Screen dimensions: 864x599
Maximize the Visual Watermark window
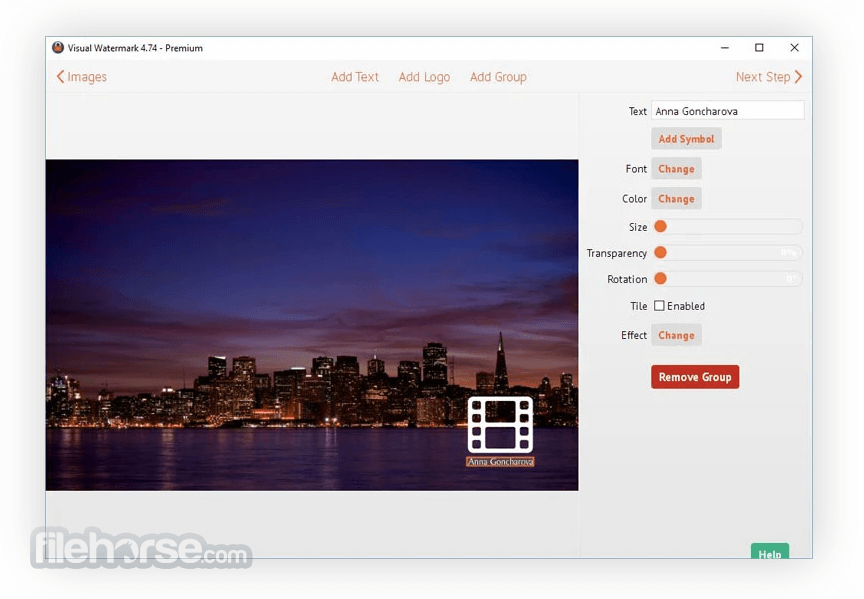point(759,48)
